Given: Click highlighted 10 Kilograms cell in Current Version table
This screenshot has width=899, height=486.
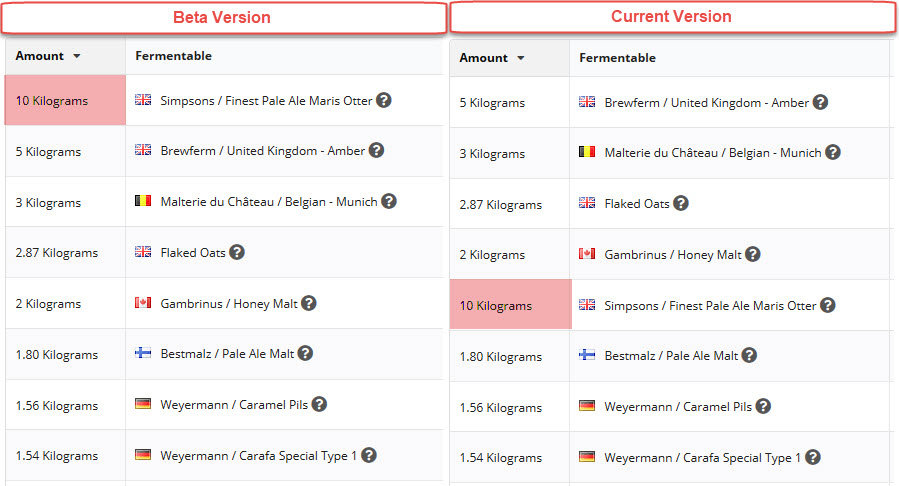Looking at the screenshot, I should pyautogui.click(x=510, y=304).
